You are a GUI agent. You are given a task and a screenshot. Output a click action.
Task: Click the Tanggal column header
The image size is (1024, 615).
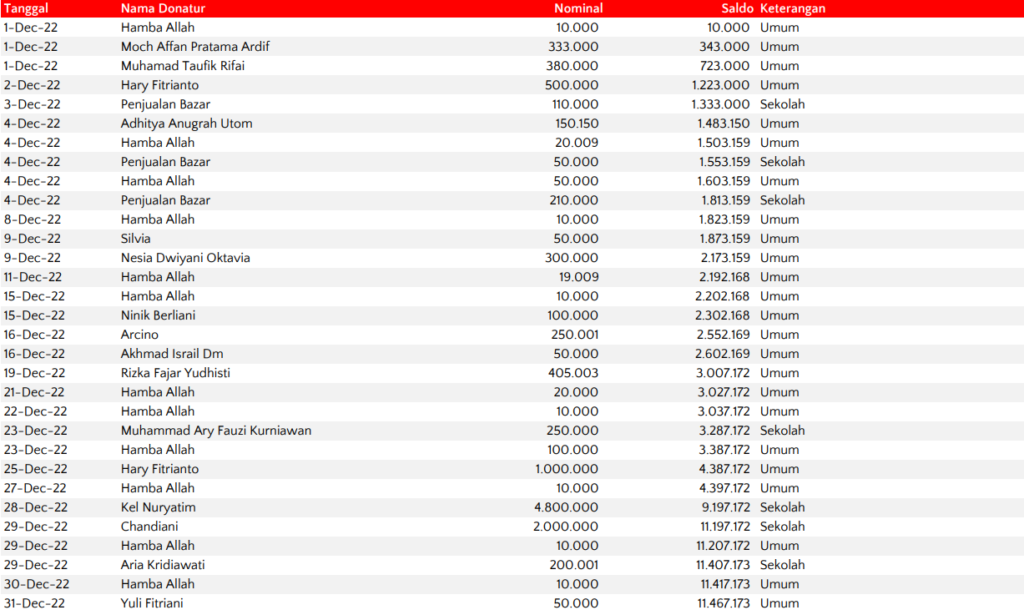[26, 8]
